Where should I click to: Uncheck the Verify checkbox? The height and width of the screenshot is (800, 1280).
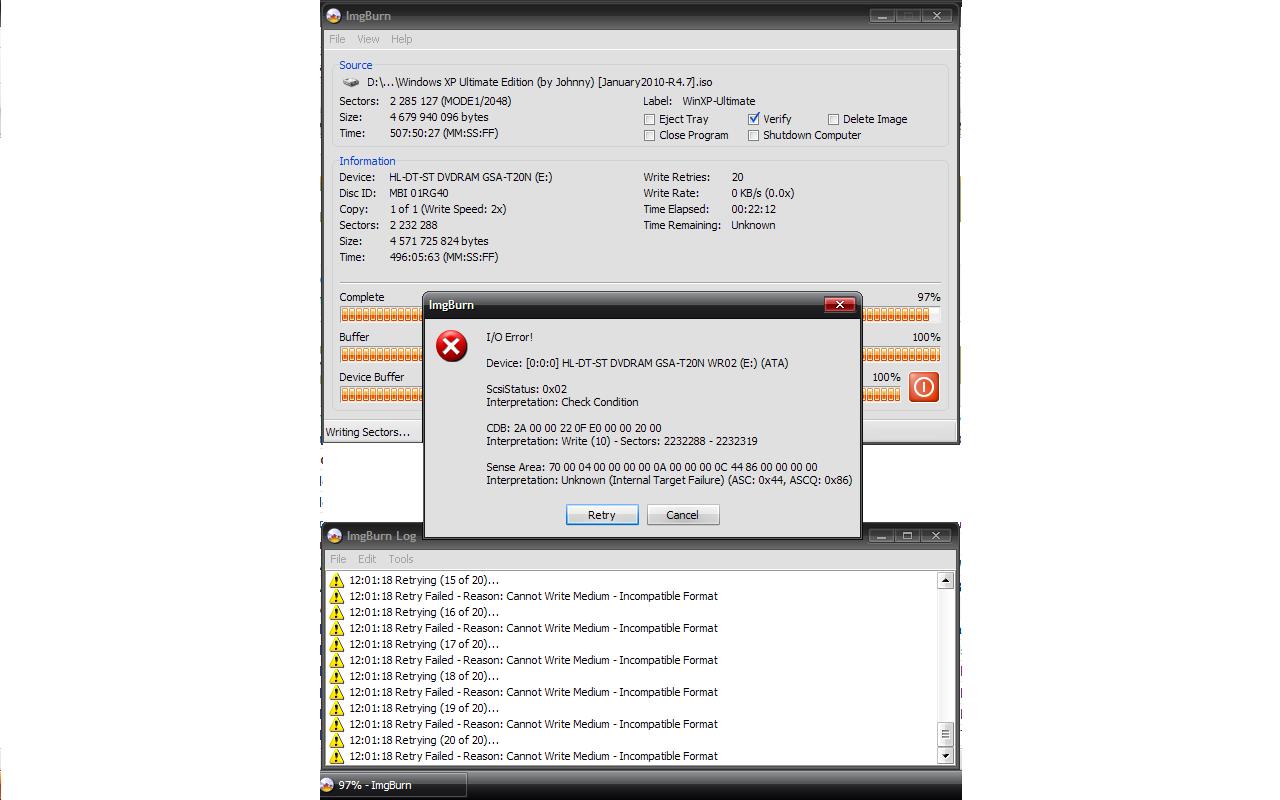pyautogui.click(x=753, y=119)
